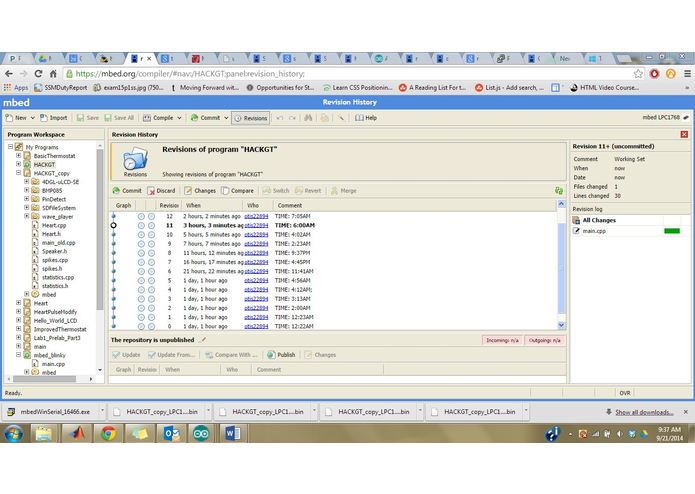The image size is (695, 494).
Task: Click the binoculars Find icon
Action: (x=308, y=118)
